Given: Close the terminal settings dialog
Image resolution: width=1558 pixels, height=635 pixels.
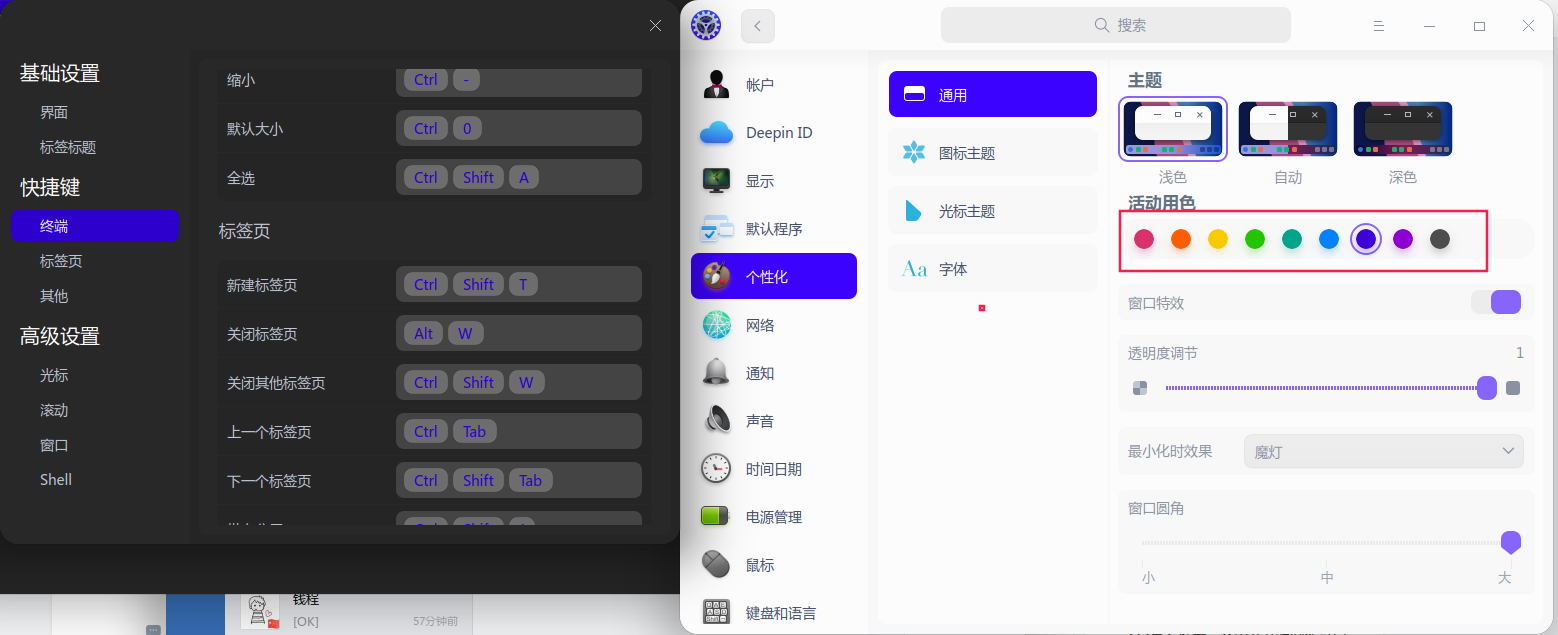Looking at the screenshot, I should (655, 26).
